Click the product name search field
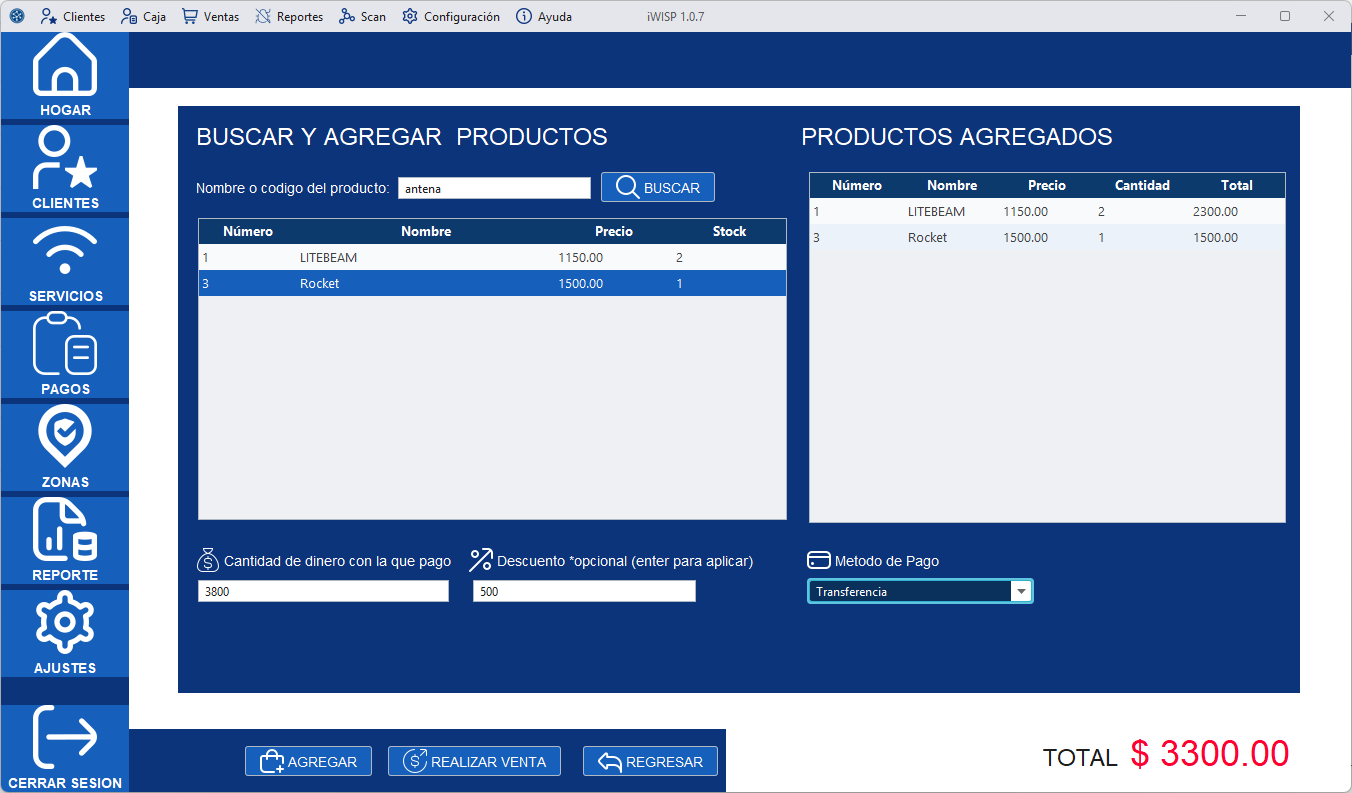Screen dimensions: 1352x793 [494, 188]
